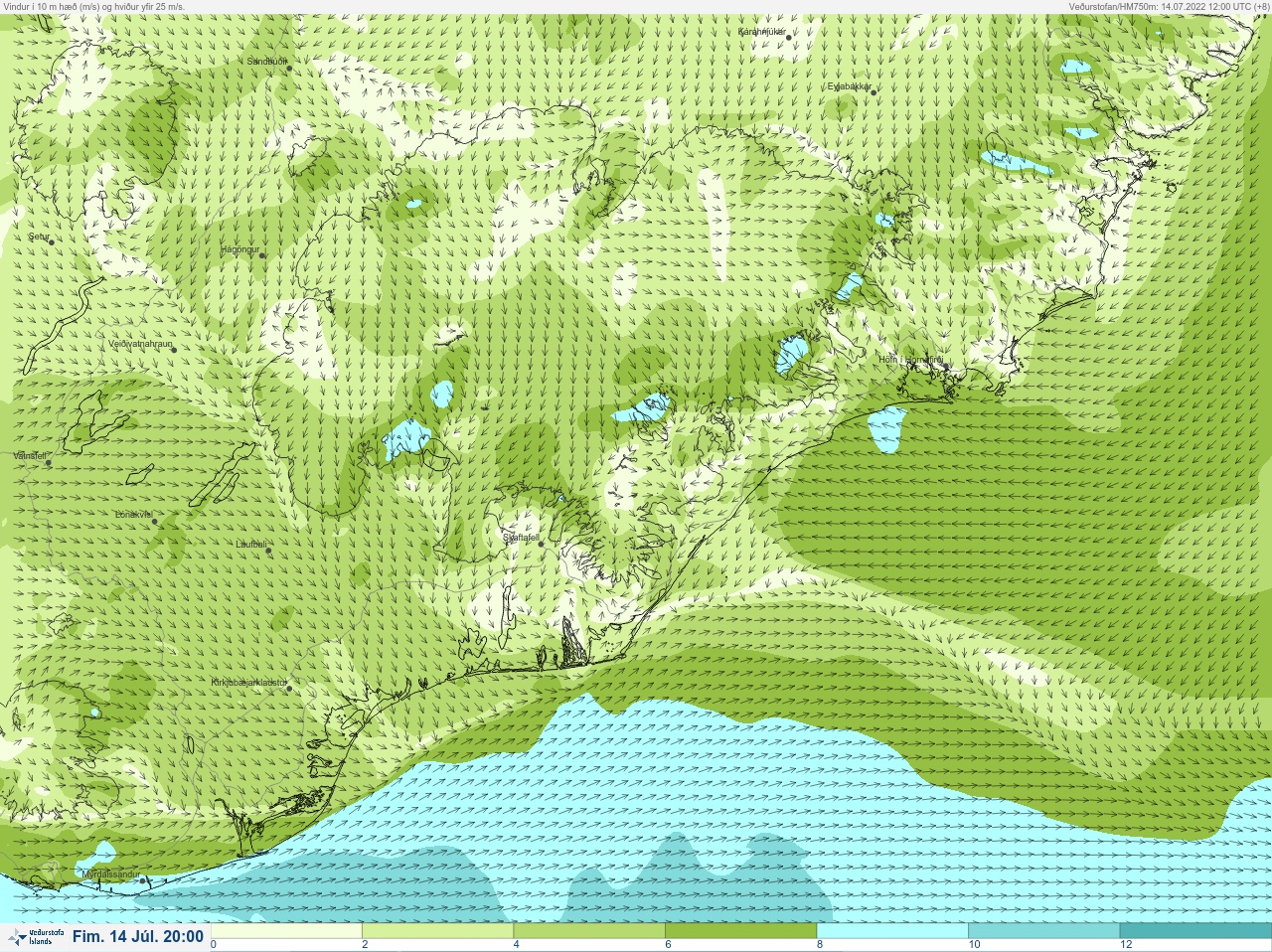Click the legend tick value 12
The image size is (1272, 952).
[x=1126, y=945]
